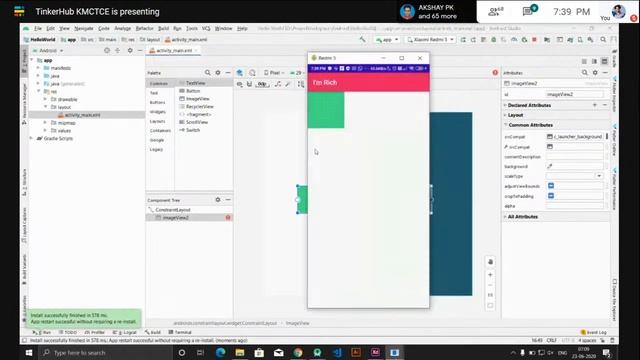Open Microsoft Edge from the taskbar

(220, 353)
